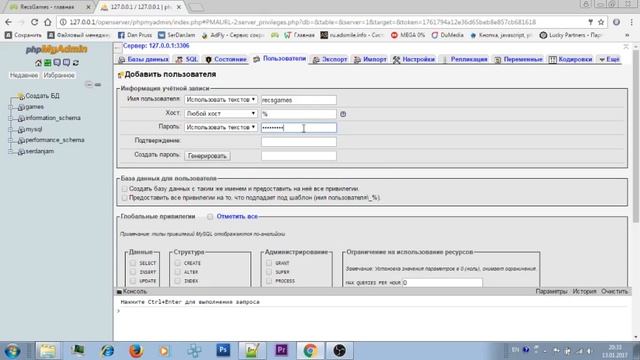Viewport: 640px width, 360px height.
Task: Click the 'Создать БД' link
Action: (x=42, y=96)
